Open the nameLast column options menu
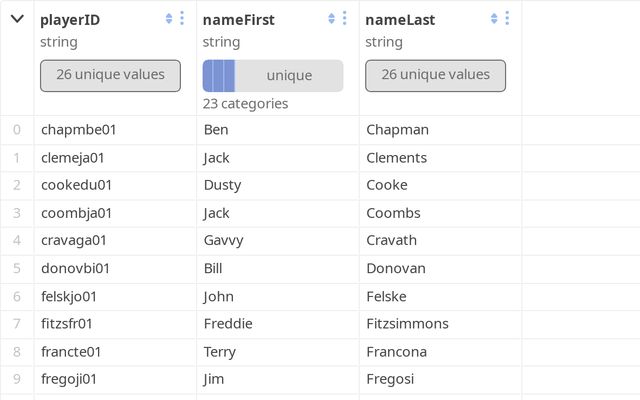640x400 pixels. click(507, 19)
